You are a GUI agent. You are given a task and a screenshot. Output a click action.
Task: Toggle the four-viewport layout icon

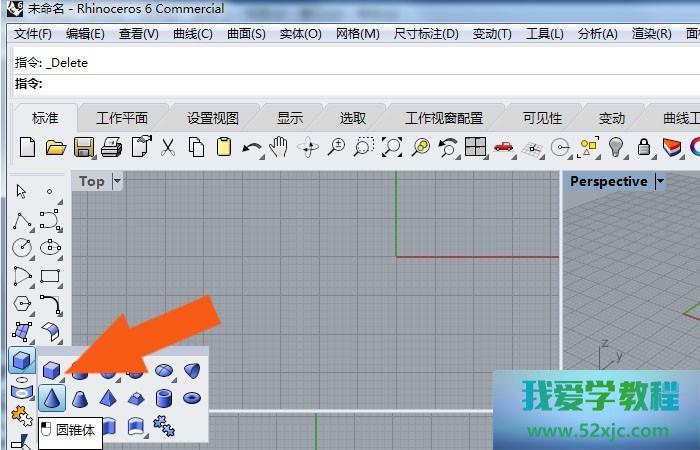[x=475, y=147]
